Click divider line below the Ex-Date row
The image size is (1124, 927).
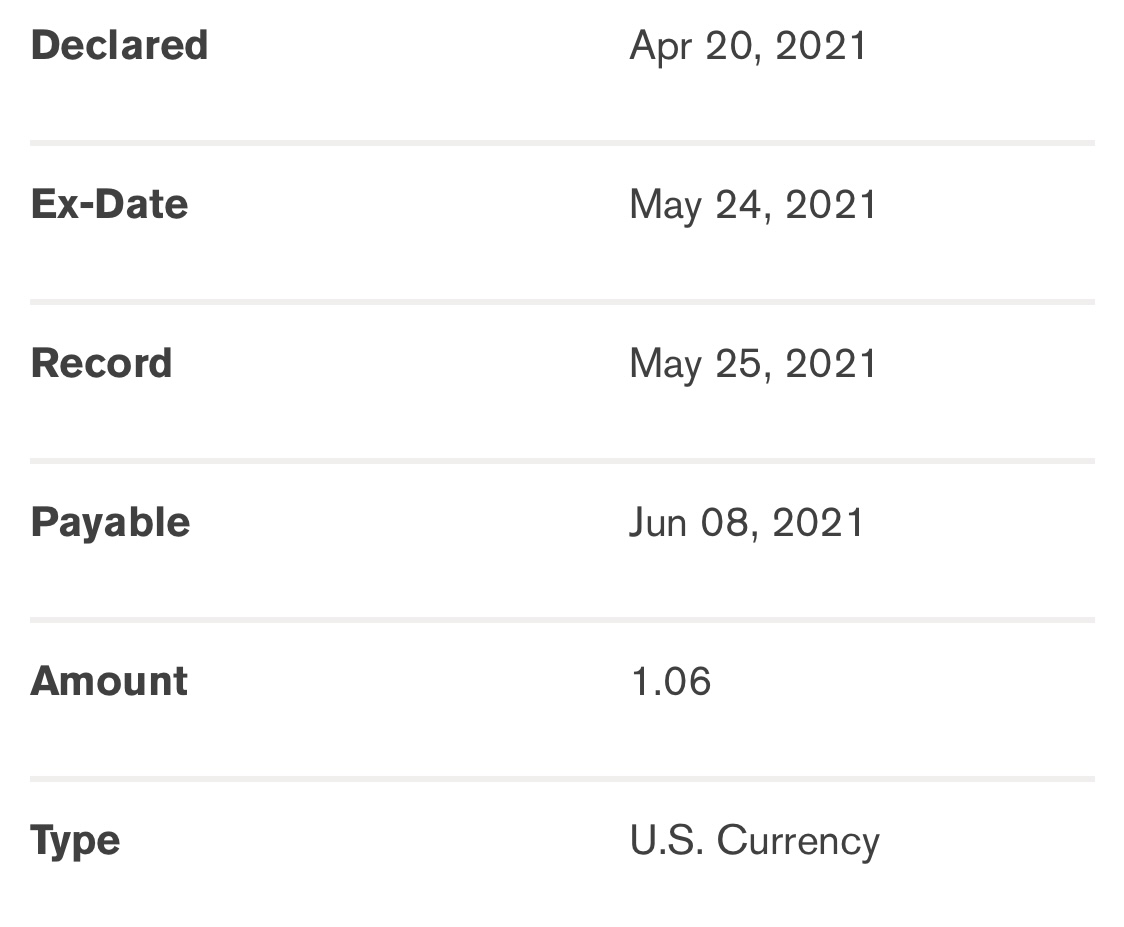pos(562,302)
